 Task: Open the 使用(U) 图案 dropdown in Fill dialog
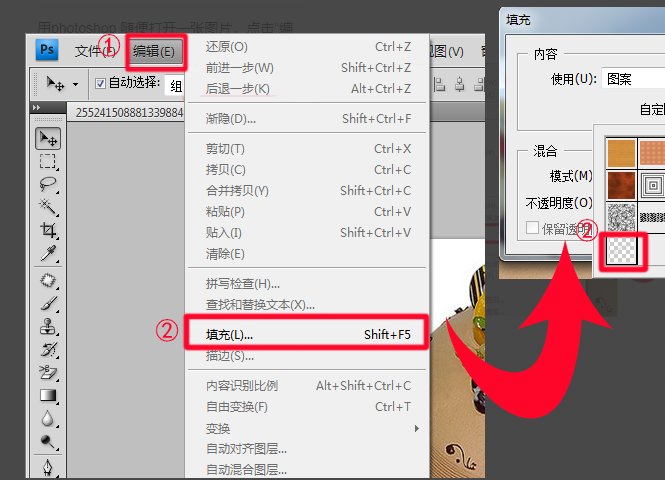633,78
